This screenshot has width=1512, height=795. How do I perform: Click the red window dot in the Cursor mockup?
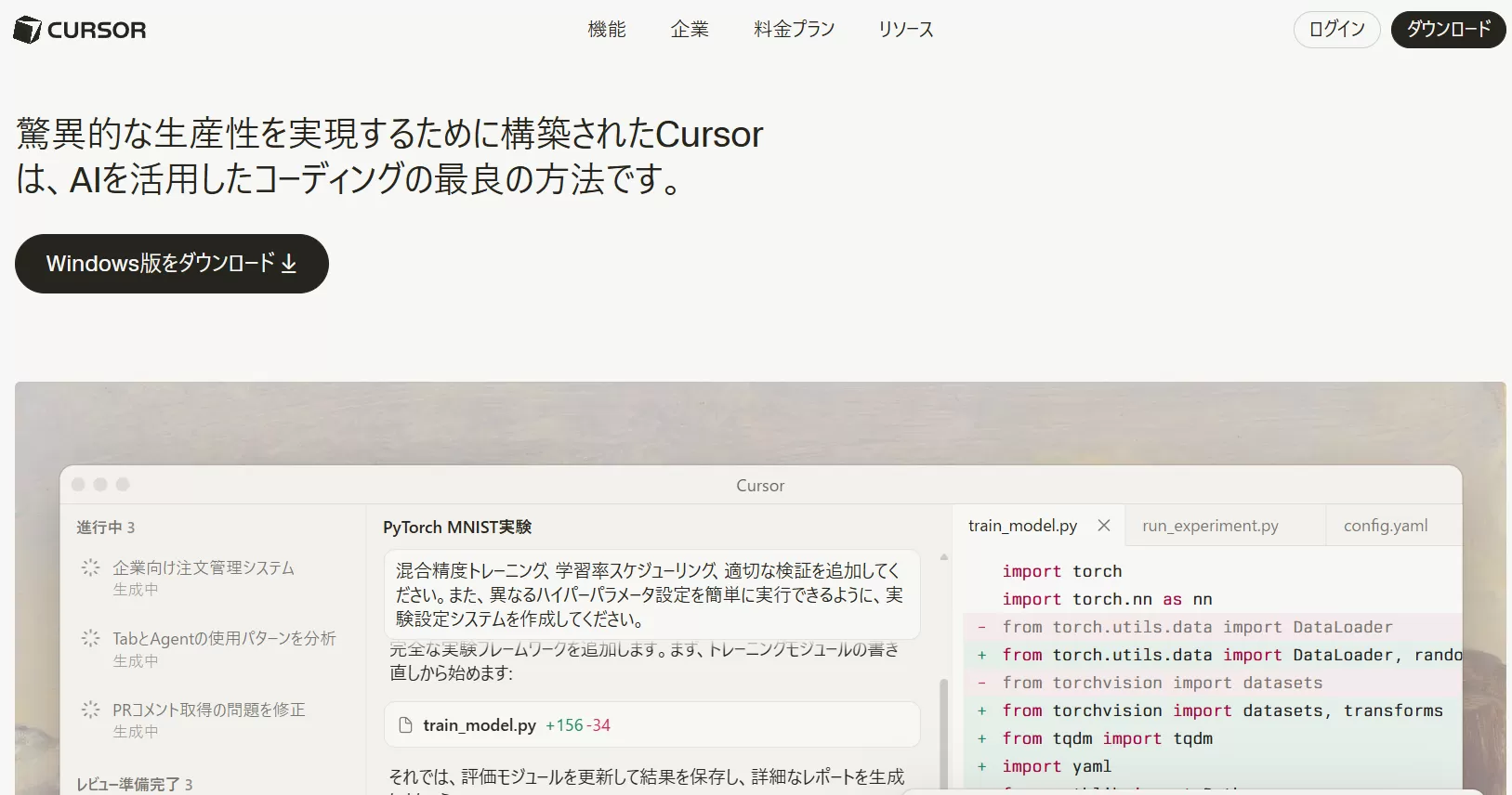coord(78,485)
